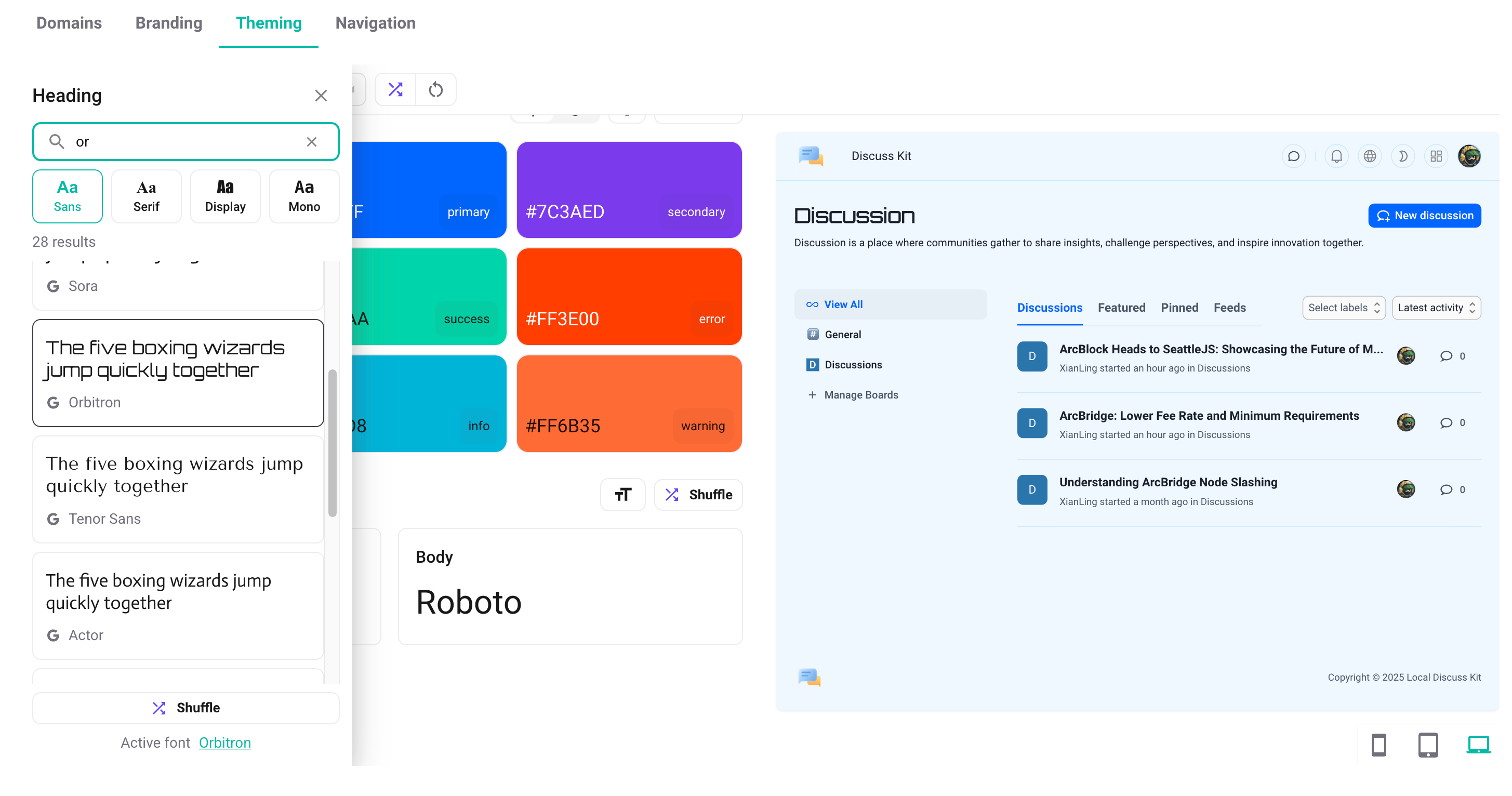1512x796 pixels.
Task: Select the Serif font category
Action: coord(146,196)
